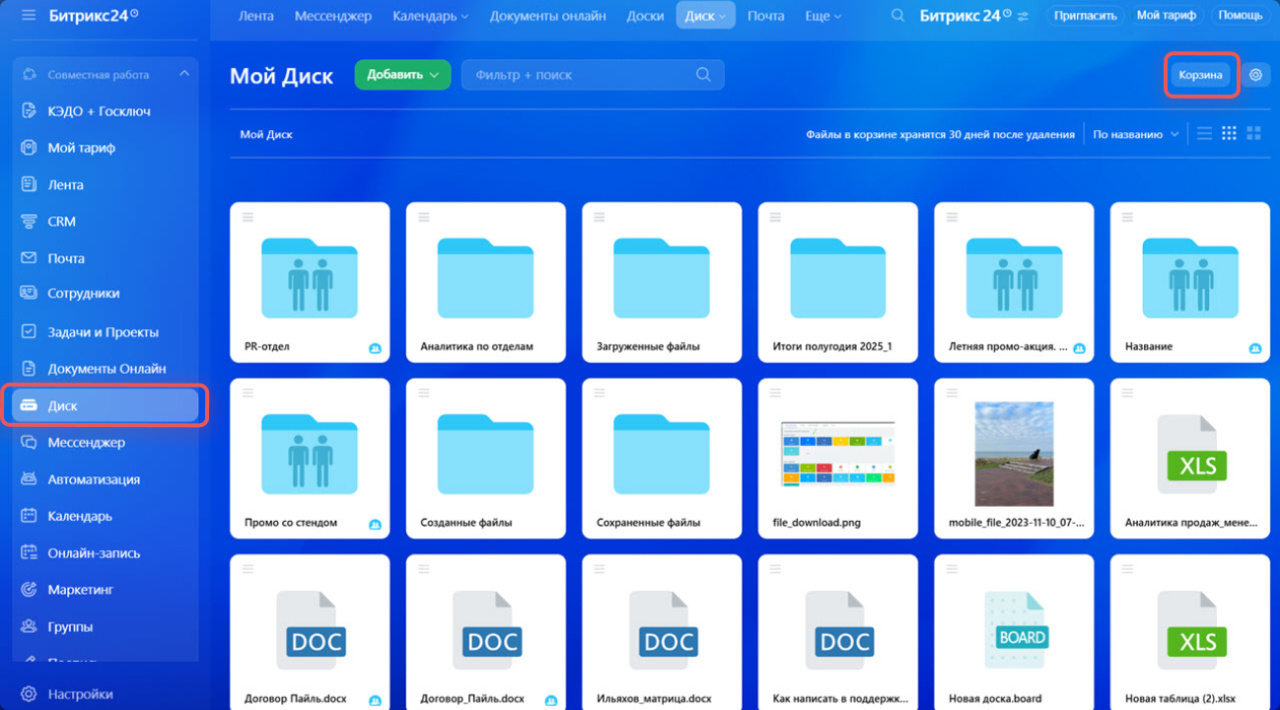Click the shared badge on Промо со стендом folder

point(375,524)
